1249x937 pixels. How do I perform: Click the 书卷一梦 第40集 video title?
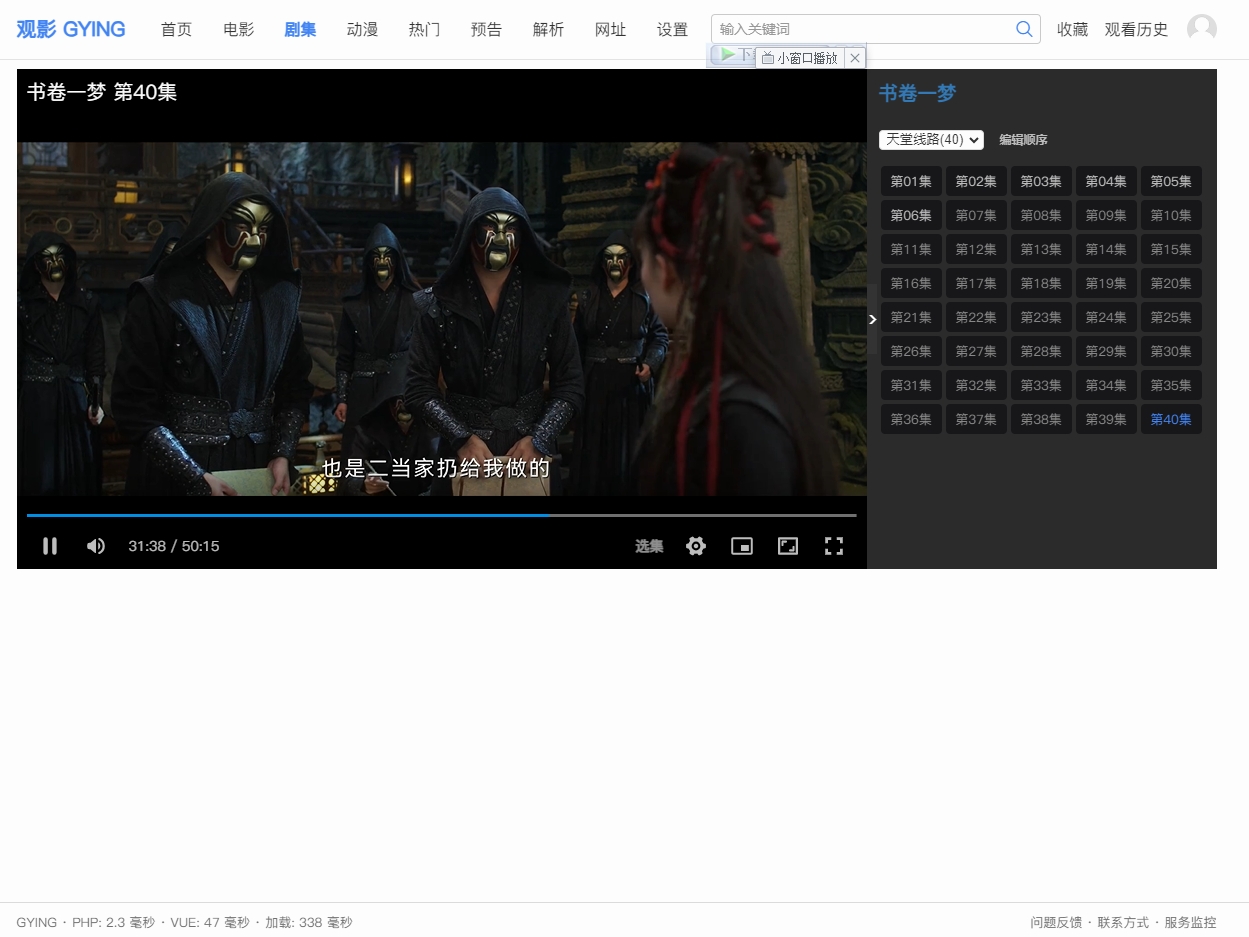[x=102, y=92]
